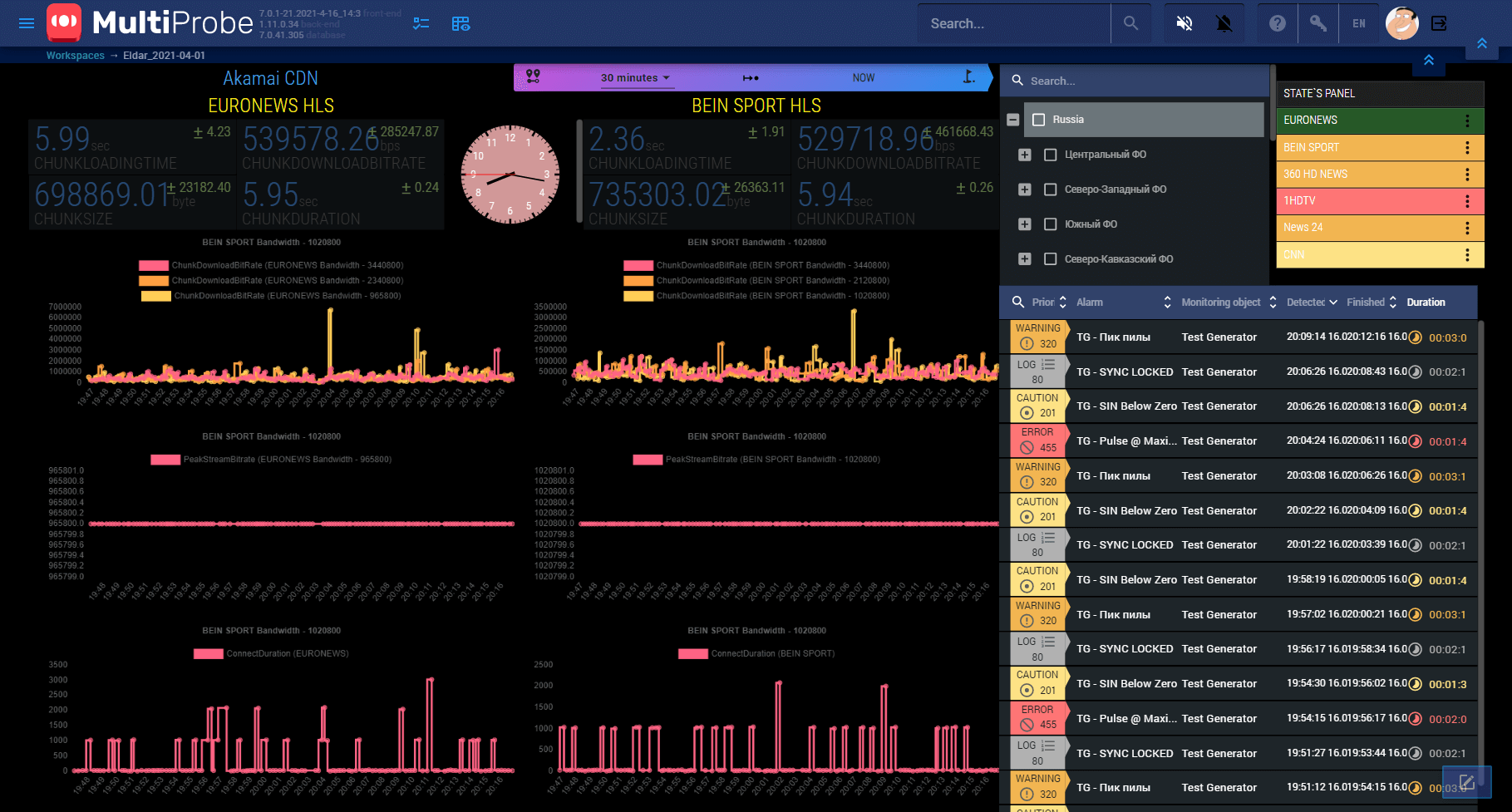This screenshot has height=812, width=1512.
Task: Switch language via EN button
Action: (1359, 23)
